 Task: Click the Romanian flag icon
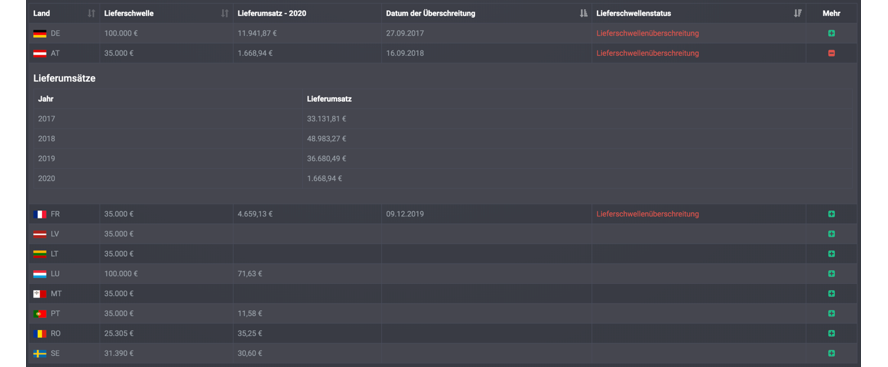(40, 334)
